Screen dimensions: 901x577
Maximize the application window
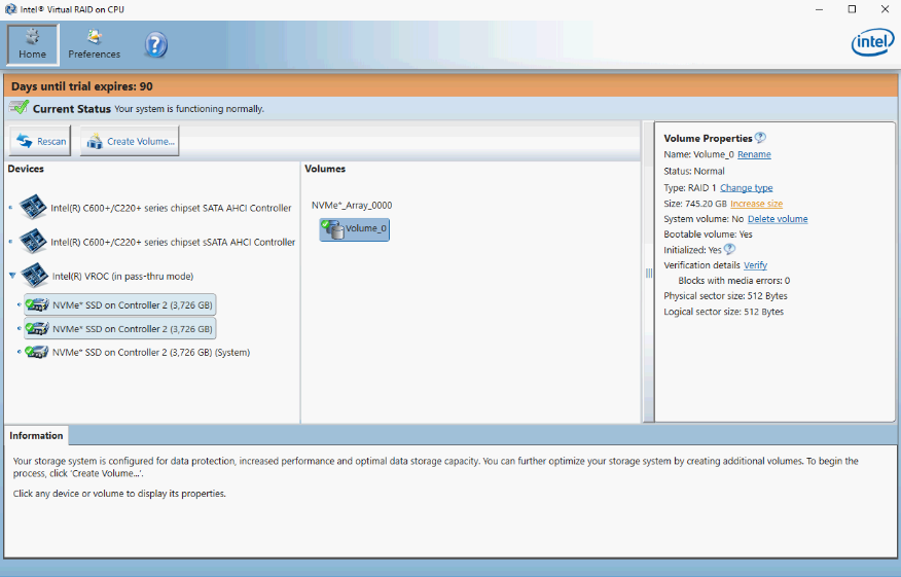(x=852, y=9)
